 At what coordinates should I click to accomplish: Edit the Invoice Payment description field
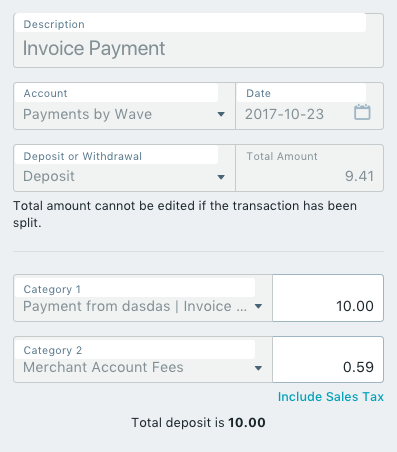198,40
